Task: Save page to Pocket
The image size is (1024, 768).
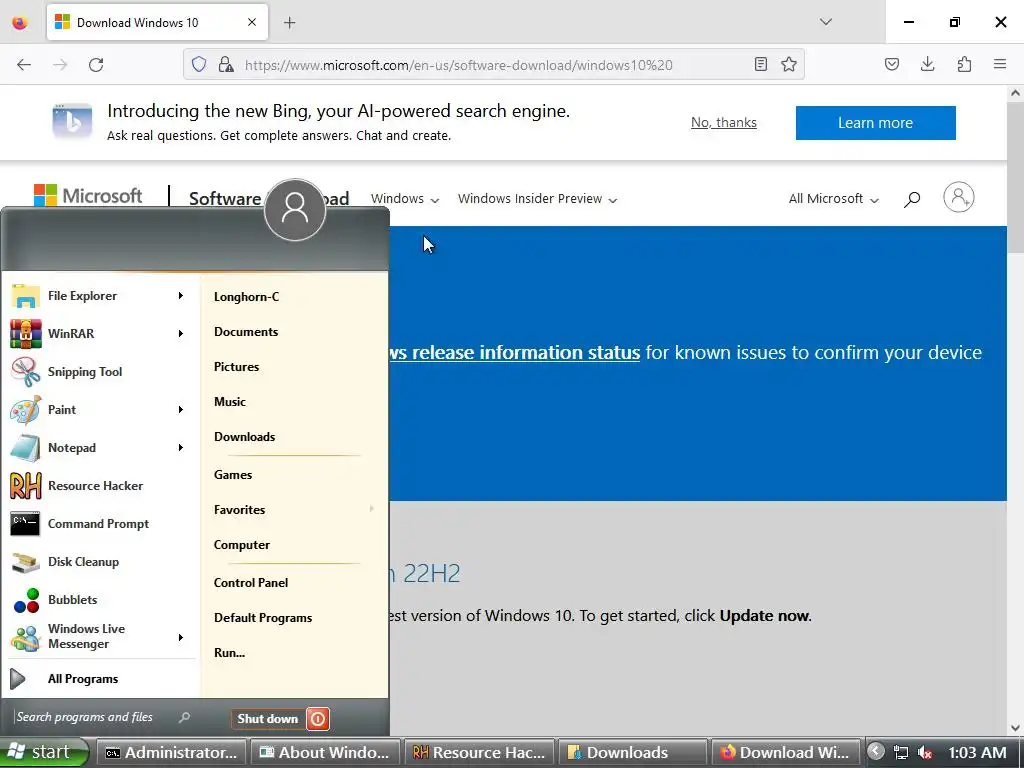Action: click(x=891, y=64)
